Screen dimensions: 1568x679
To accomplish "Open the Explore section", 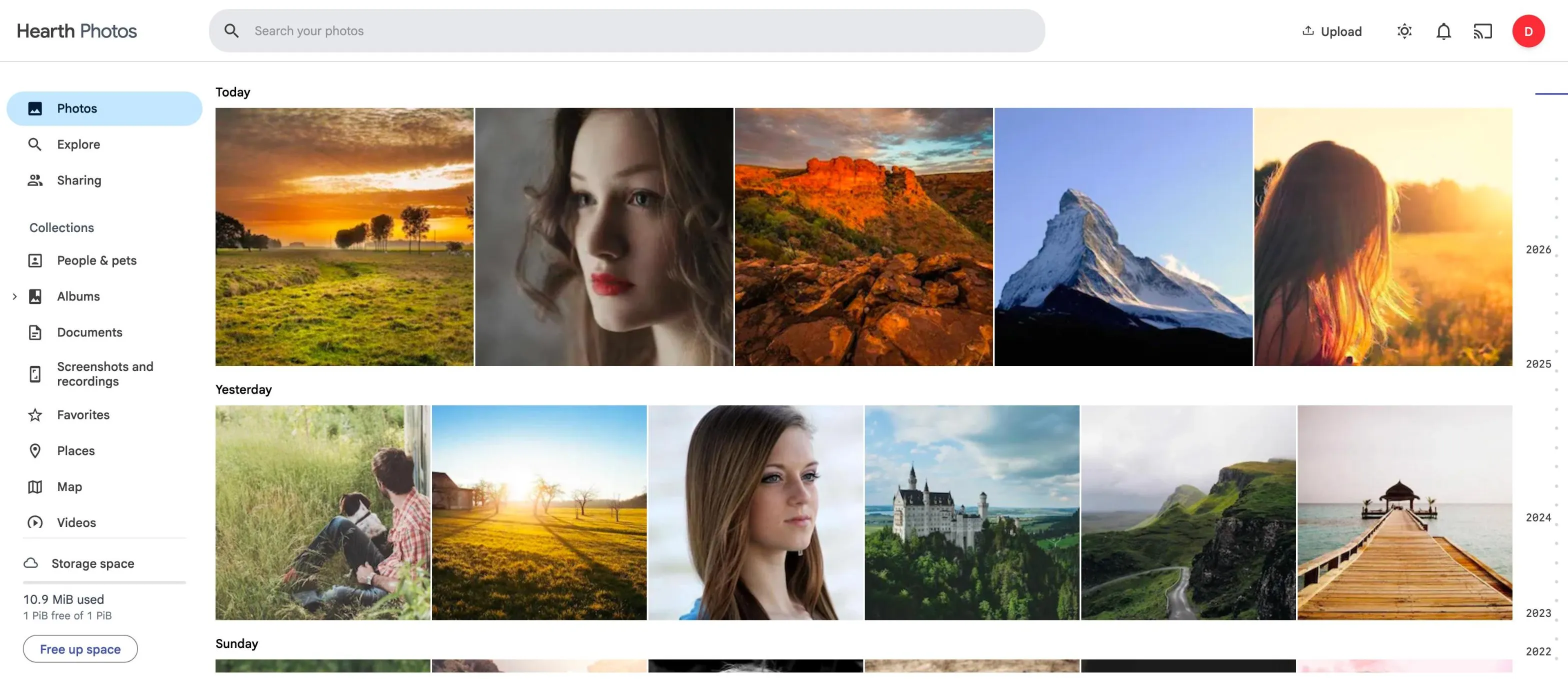I will point(104,144).
